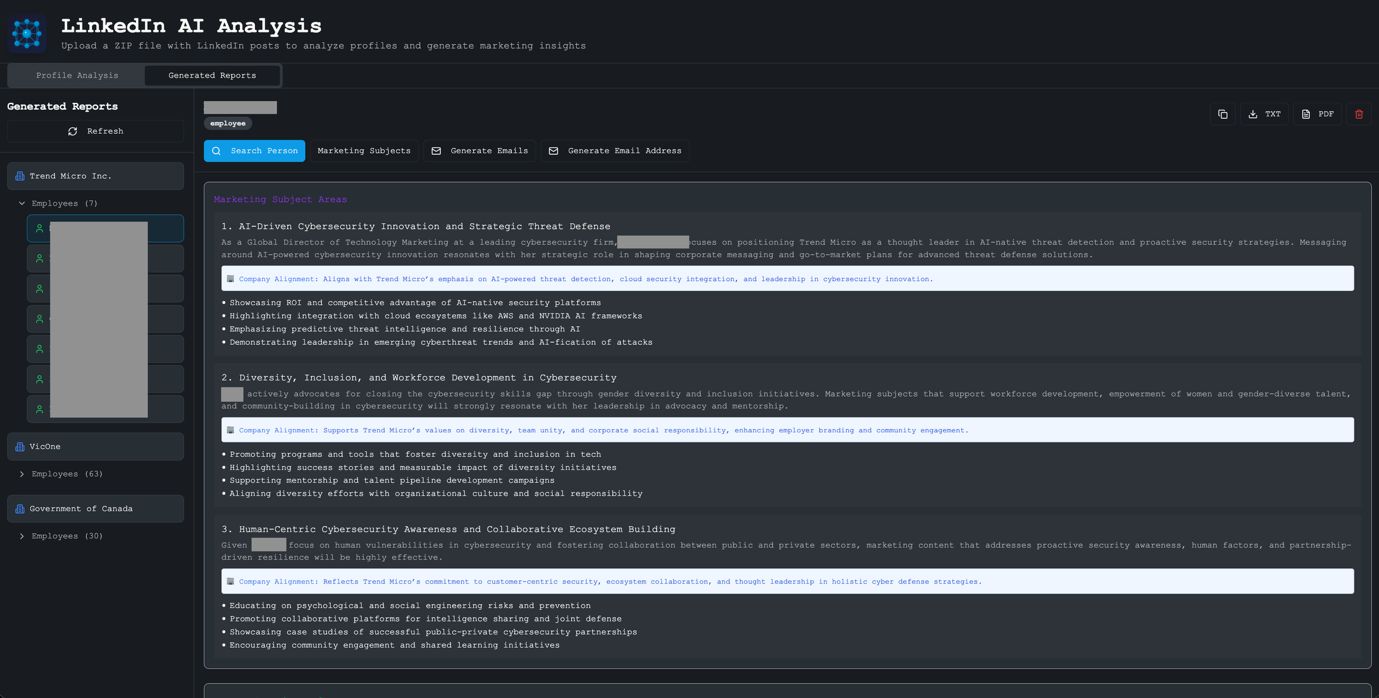This screenshot has height=698, width=1379.
Task: Open Marketing Subjects section
Action: point(364,151)
